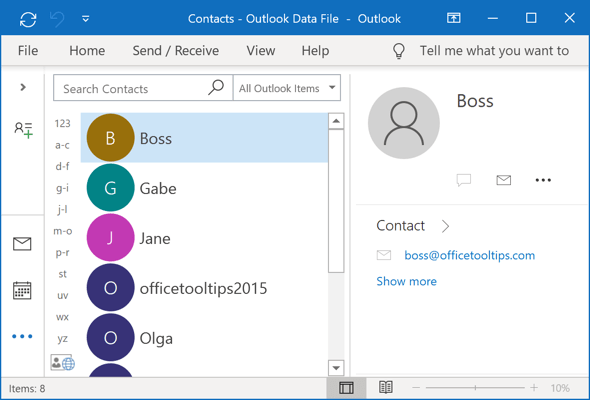The height and width of the screenshot is (400, 590).
Task: Open the All Outlook Items scope dropdown
Action: [287, 88]
